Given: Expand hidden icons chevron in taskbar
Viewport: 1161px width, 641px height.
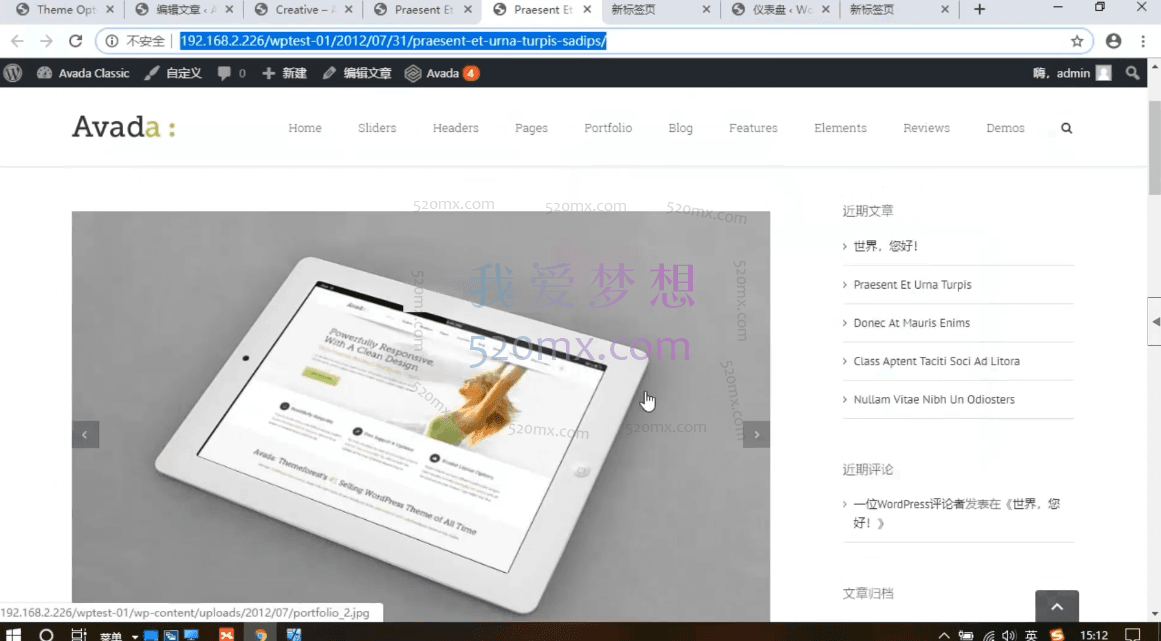Looking at the screenshot, I should (943, 634).
